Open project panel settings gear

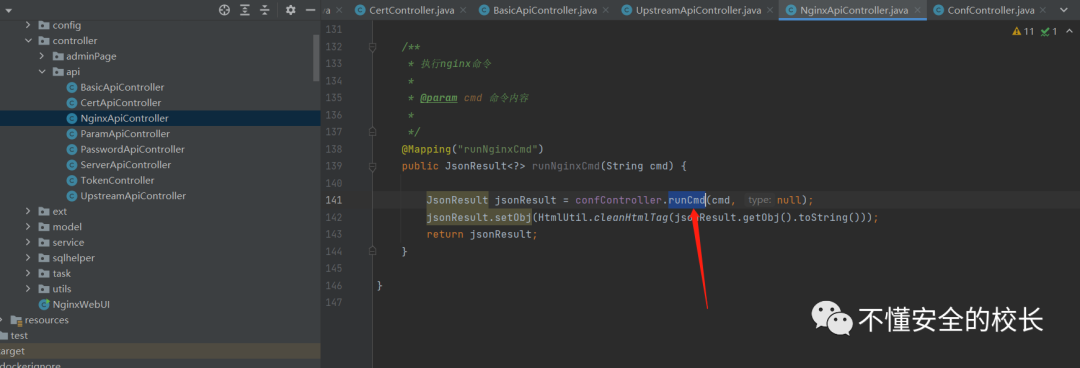(x=291, y=10)
